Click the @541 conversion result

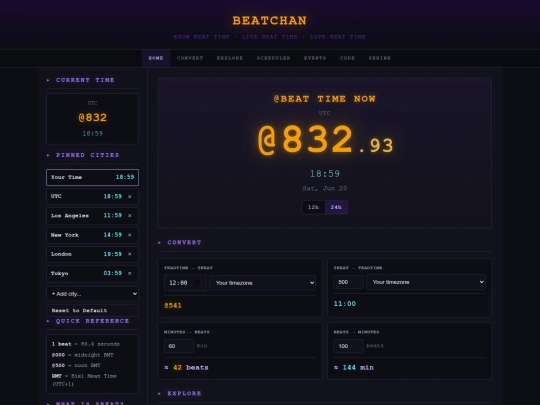point(173,305)
